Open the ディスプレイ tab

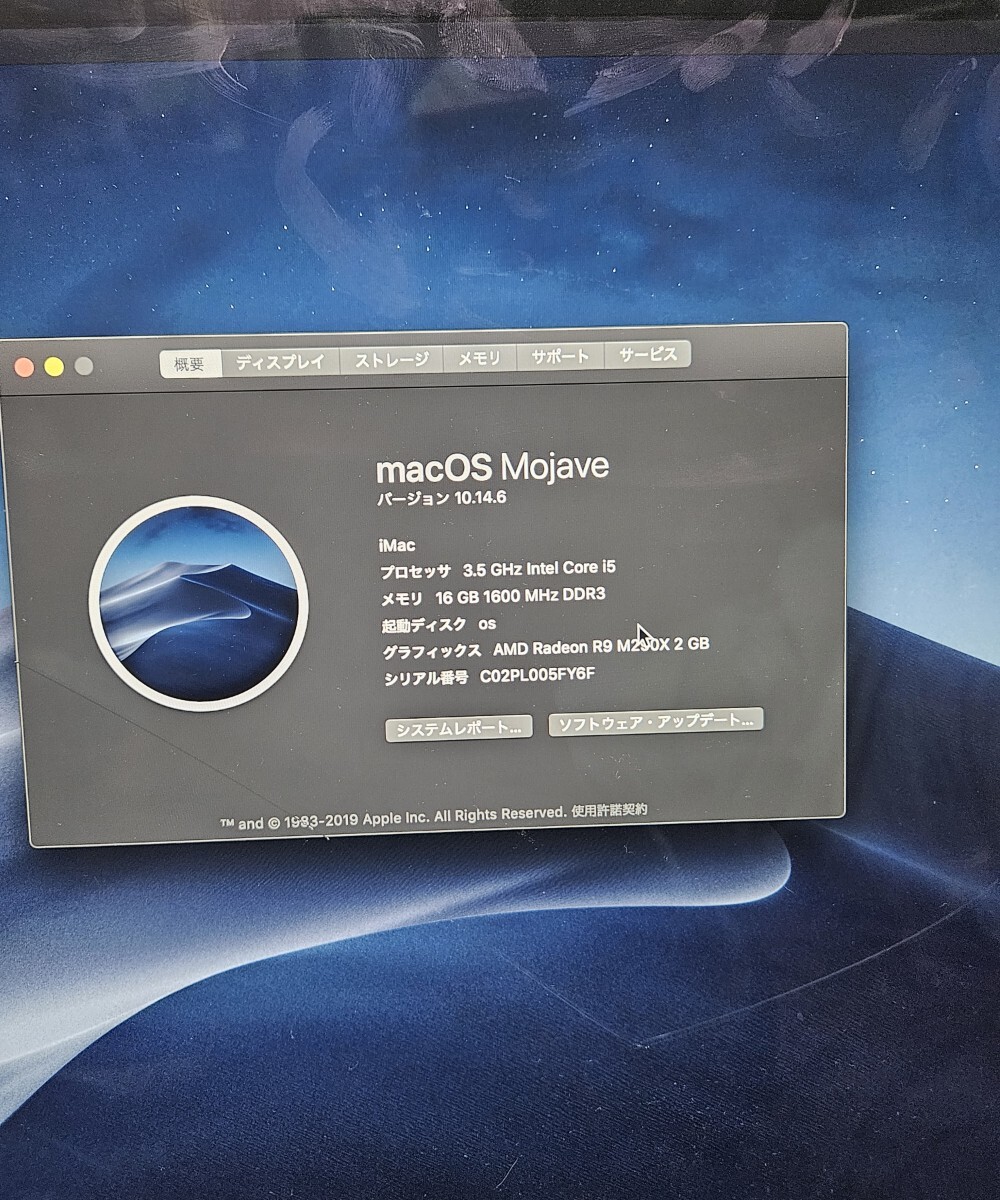(x=280, y=362)
